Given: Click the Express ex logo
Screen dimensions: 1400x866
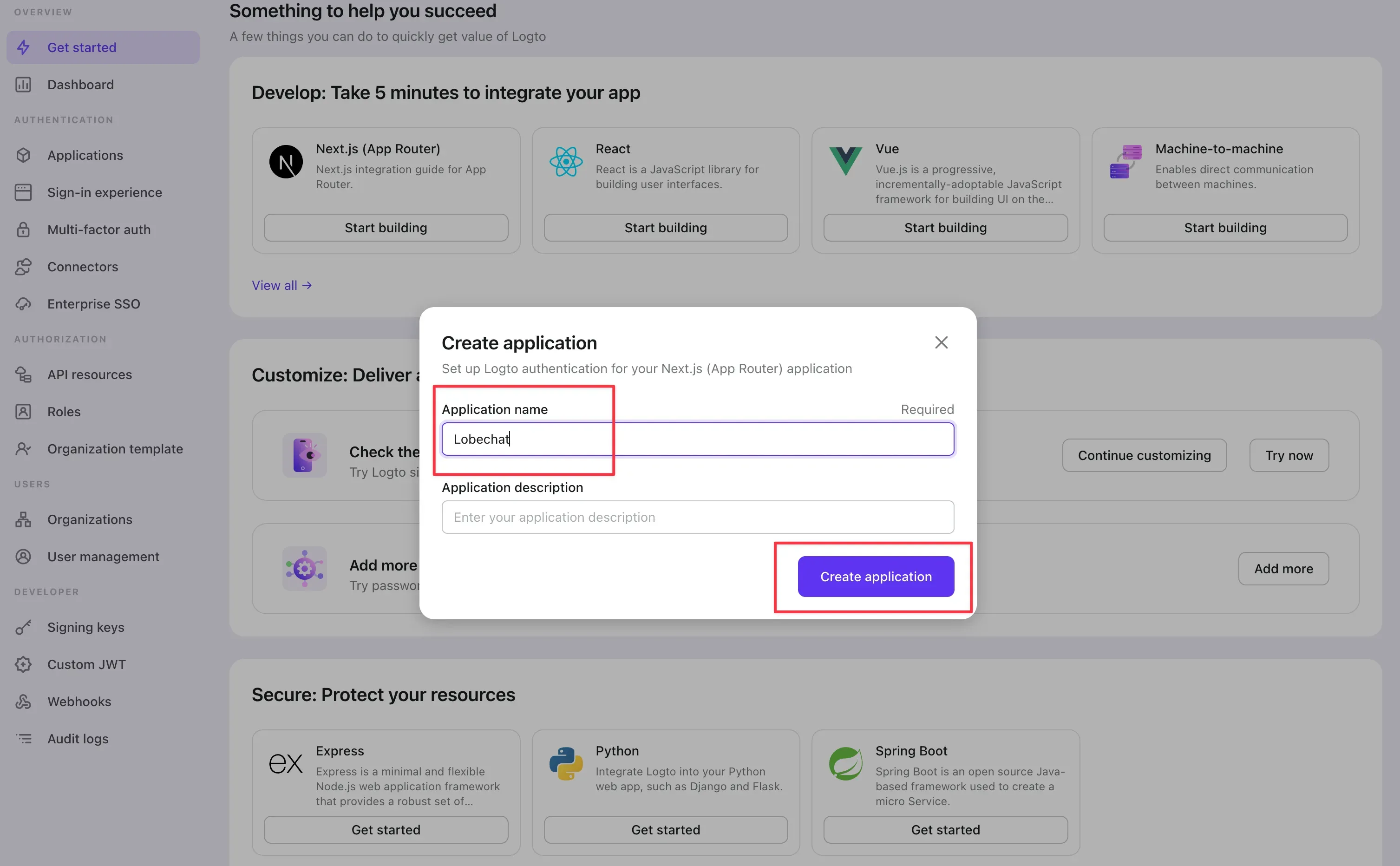Looking at the screenshot, I should pos(286,763).
